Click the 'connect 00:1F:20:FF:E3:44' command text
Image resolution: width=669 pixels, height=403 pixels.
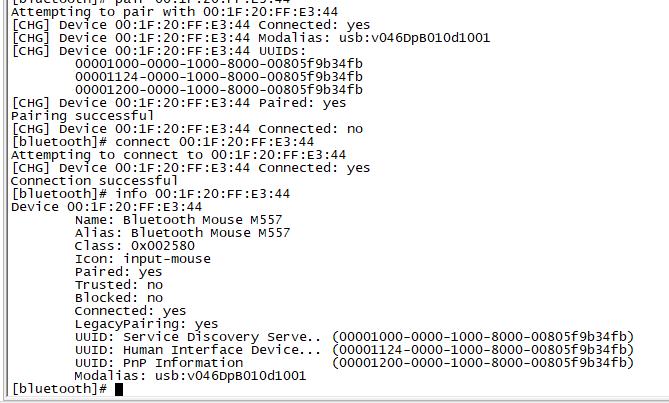[214, 142]
